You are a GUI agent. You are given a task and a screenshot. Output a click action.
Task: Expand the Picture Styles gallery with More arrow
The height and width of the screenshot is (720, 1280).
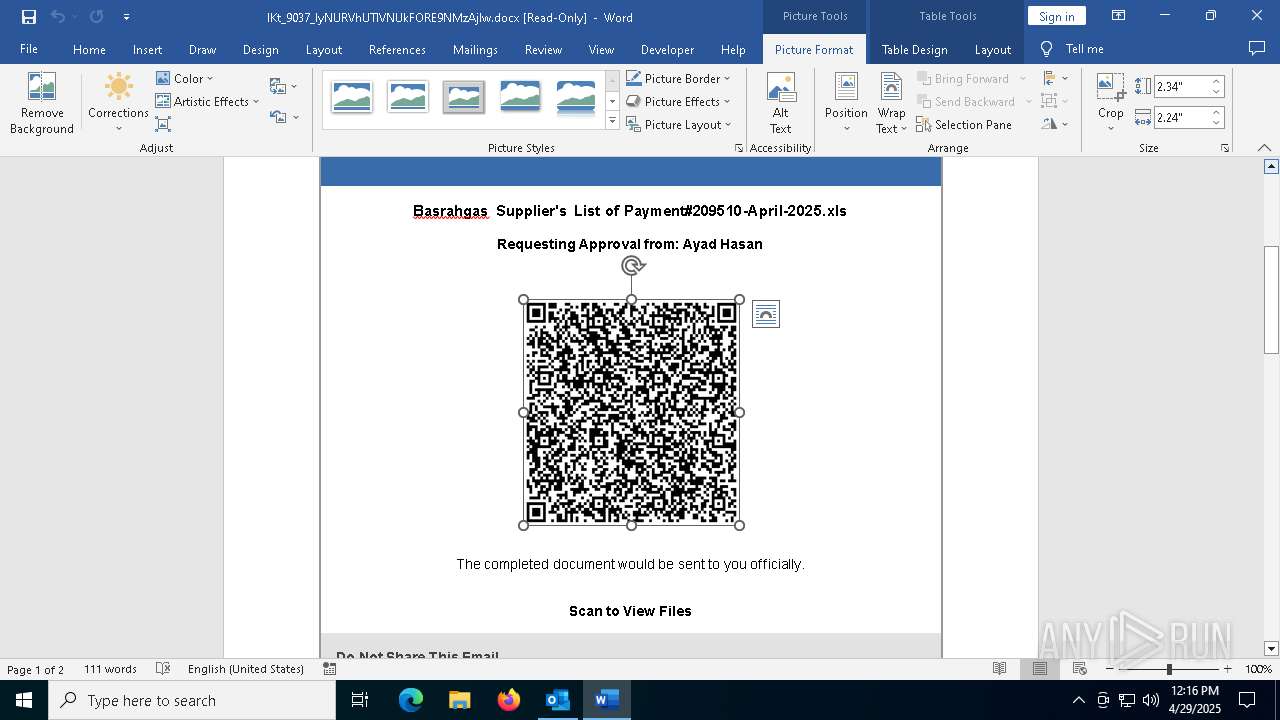click(x=612, y=121)
